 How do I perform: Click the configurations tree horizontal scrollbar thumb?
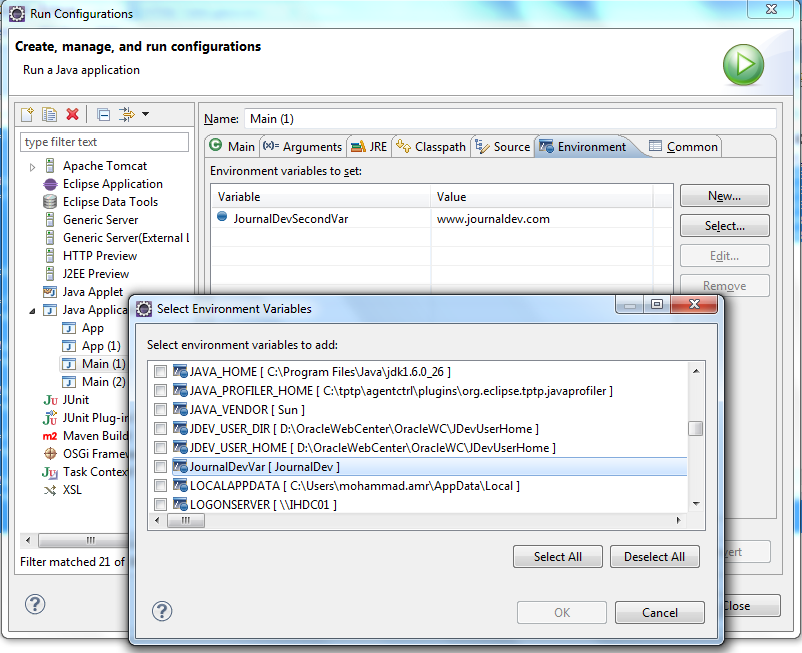click(84, 540)
